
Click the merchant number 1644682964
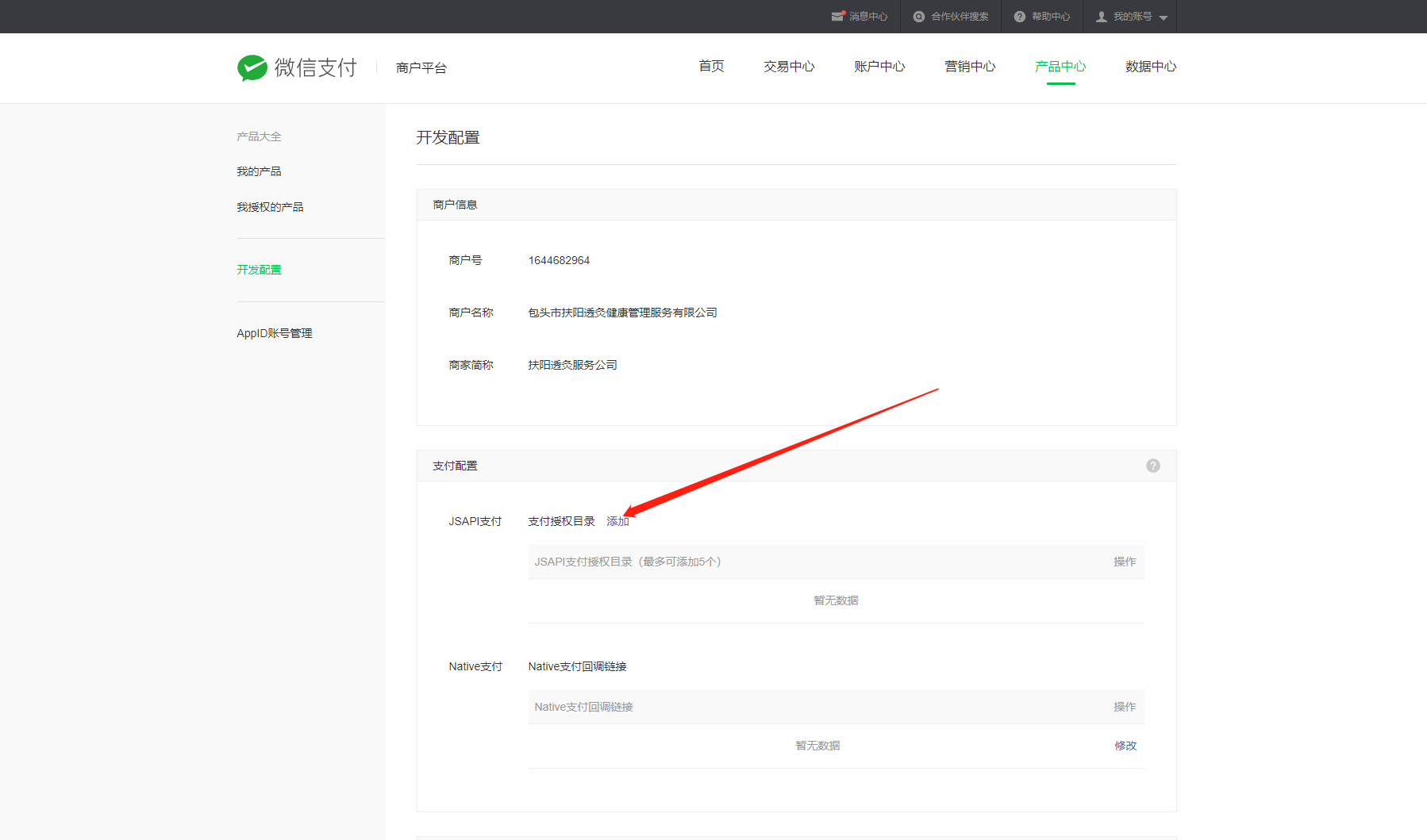559,260
